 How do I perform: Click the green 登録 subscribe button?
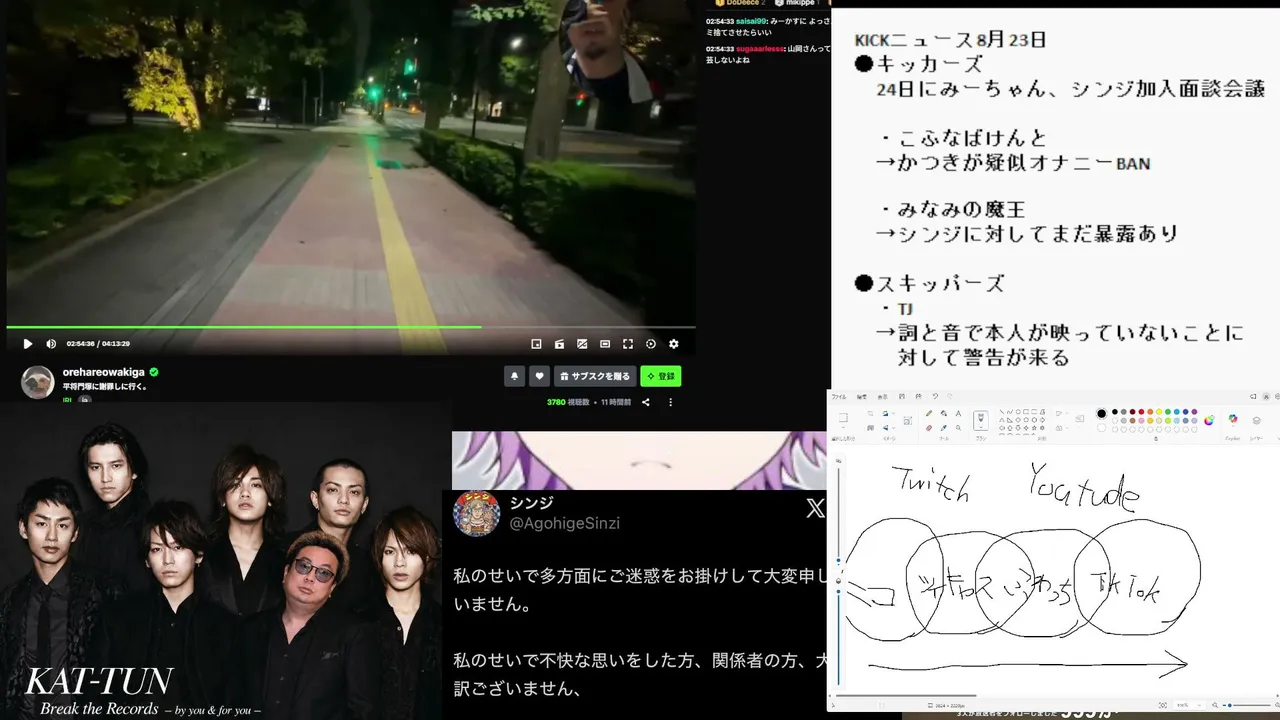tap(661, 376)
